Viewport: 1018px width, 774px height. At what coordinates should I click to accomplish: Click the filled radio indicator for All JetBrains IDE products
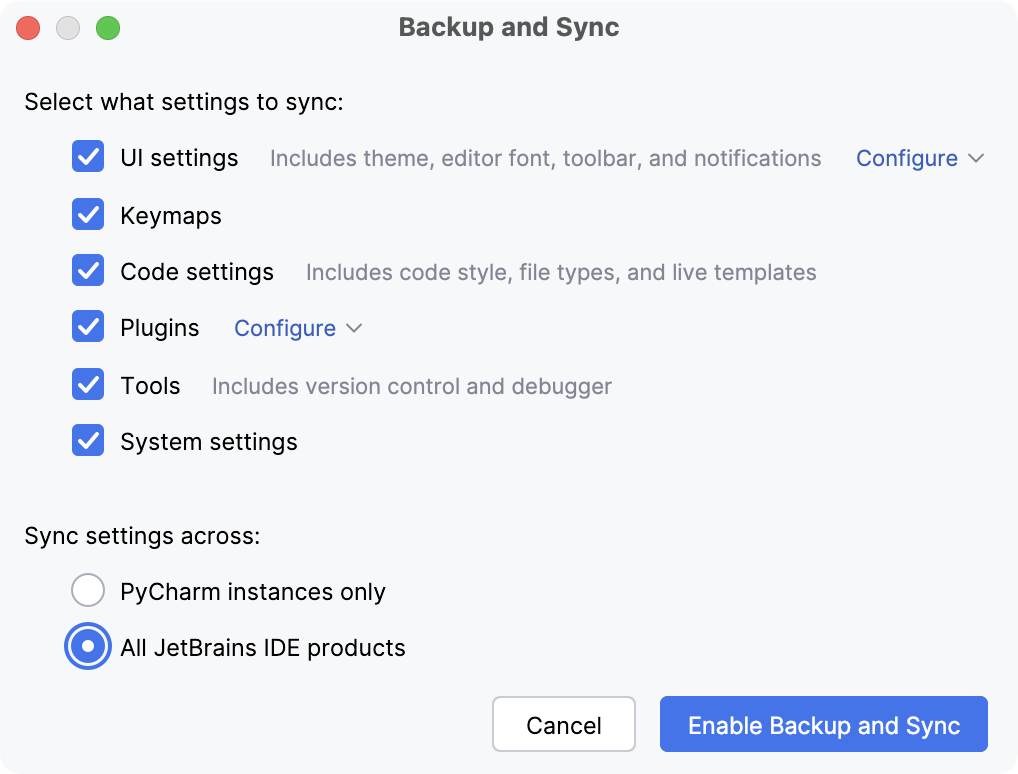[x=88, y=646]
